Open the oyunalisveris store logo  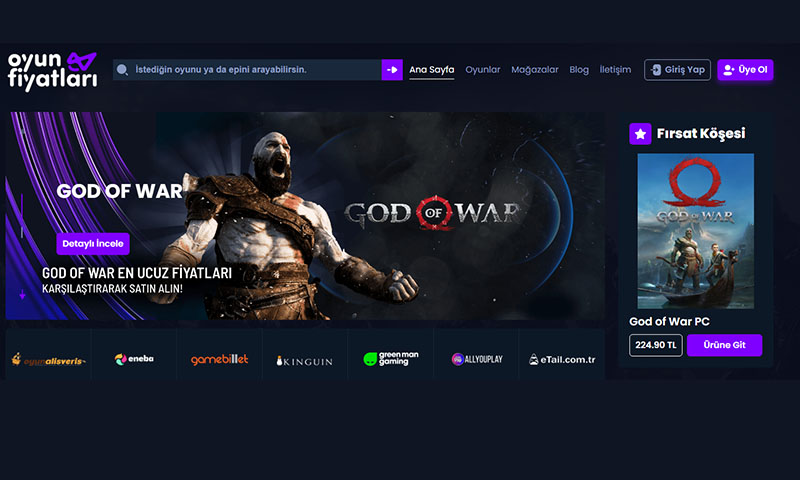click(48, 360)
